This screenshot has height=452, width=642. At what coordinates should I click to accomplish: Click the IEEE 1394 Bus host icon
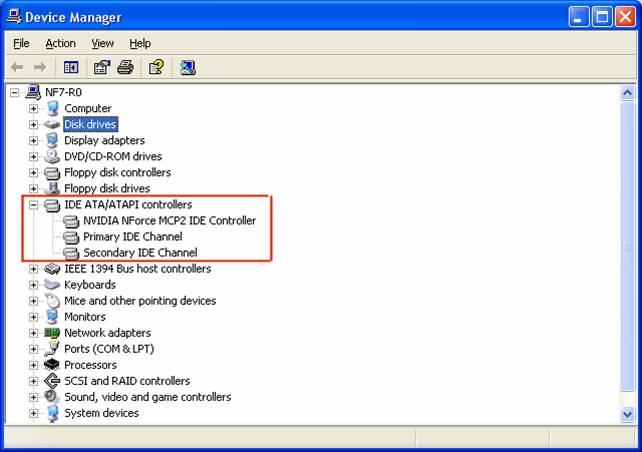52,269
